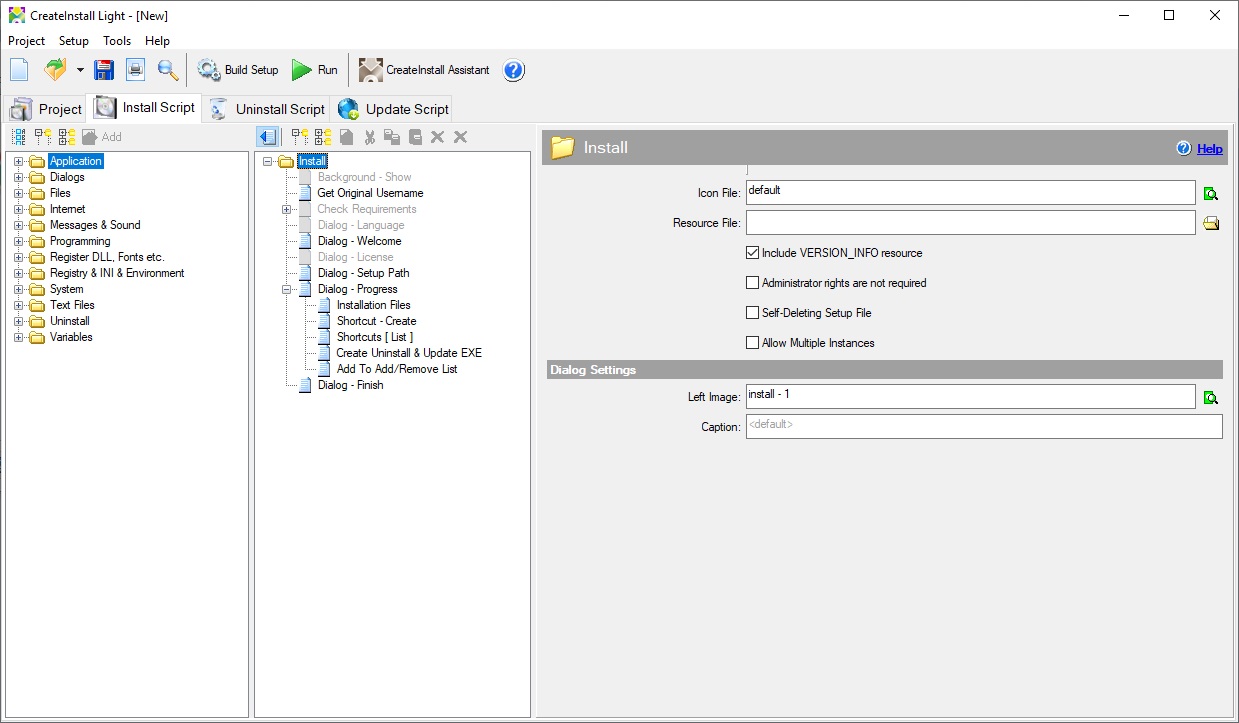This screenshot has height=723, width=1239.
Task: Expand the Variables folder node
Action: pos(18,337)
